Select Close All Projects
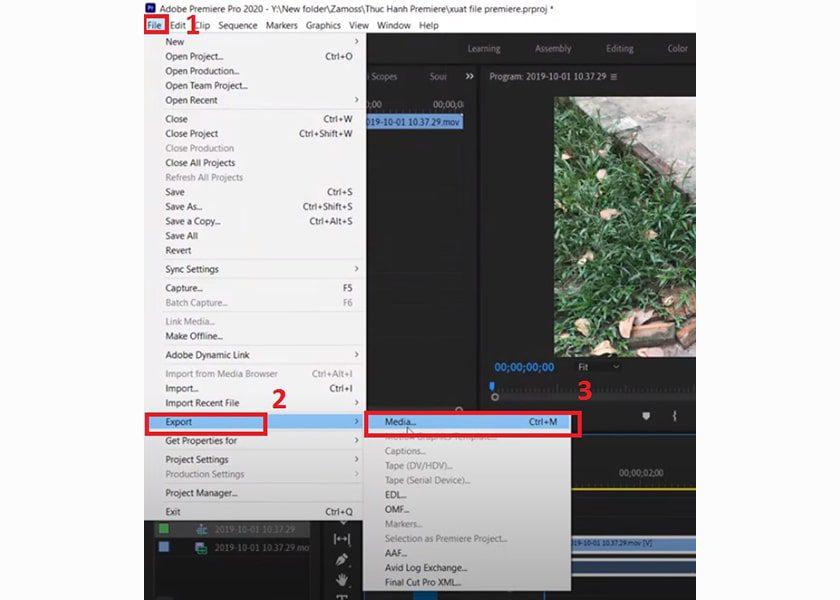 [x=255, y=162]
